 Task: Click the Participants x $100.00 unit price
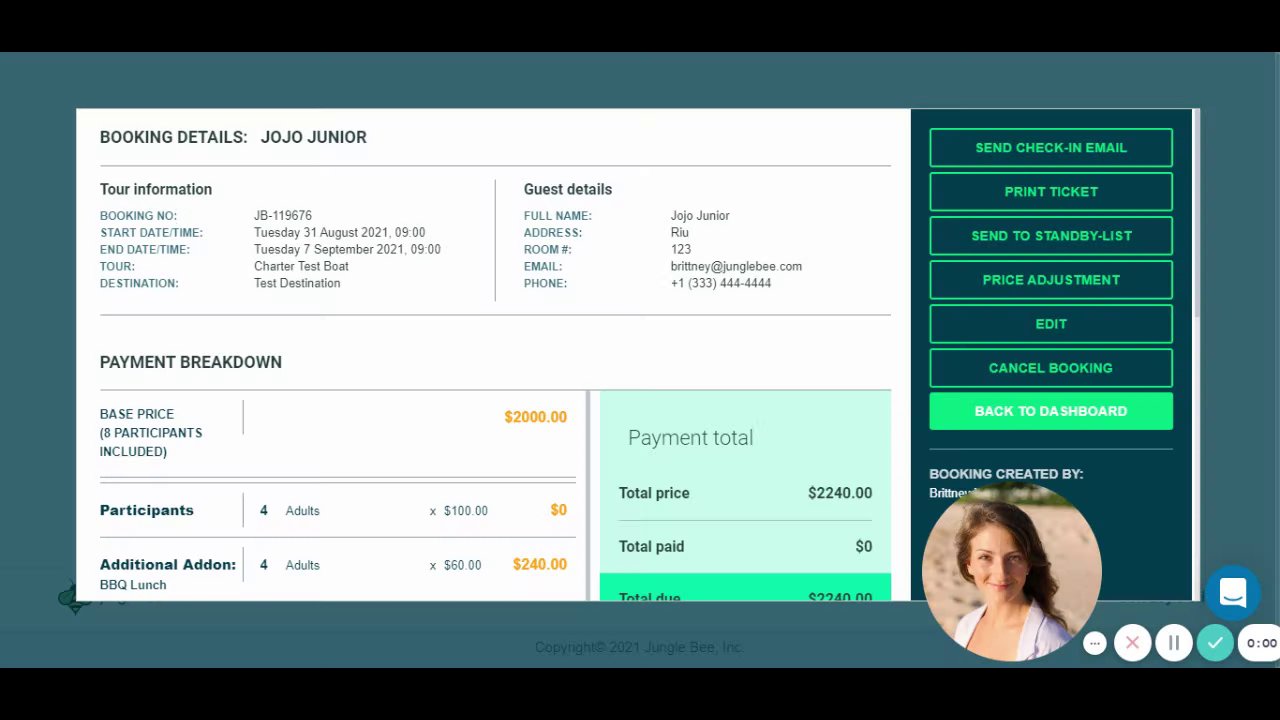point(459,511)
